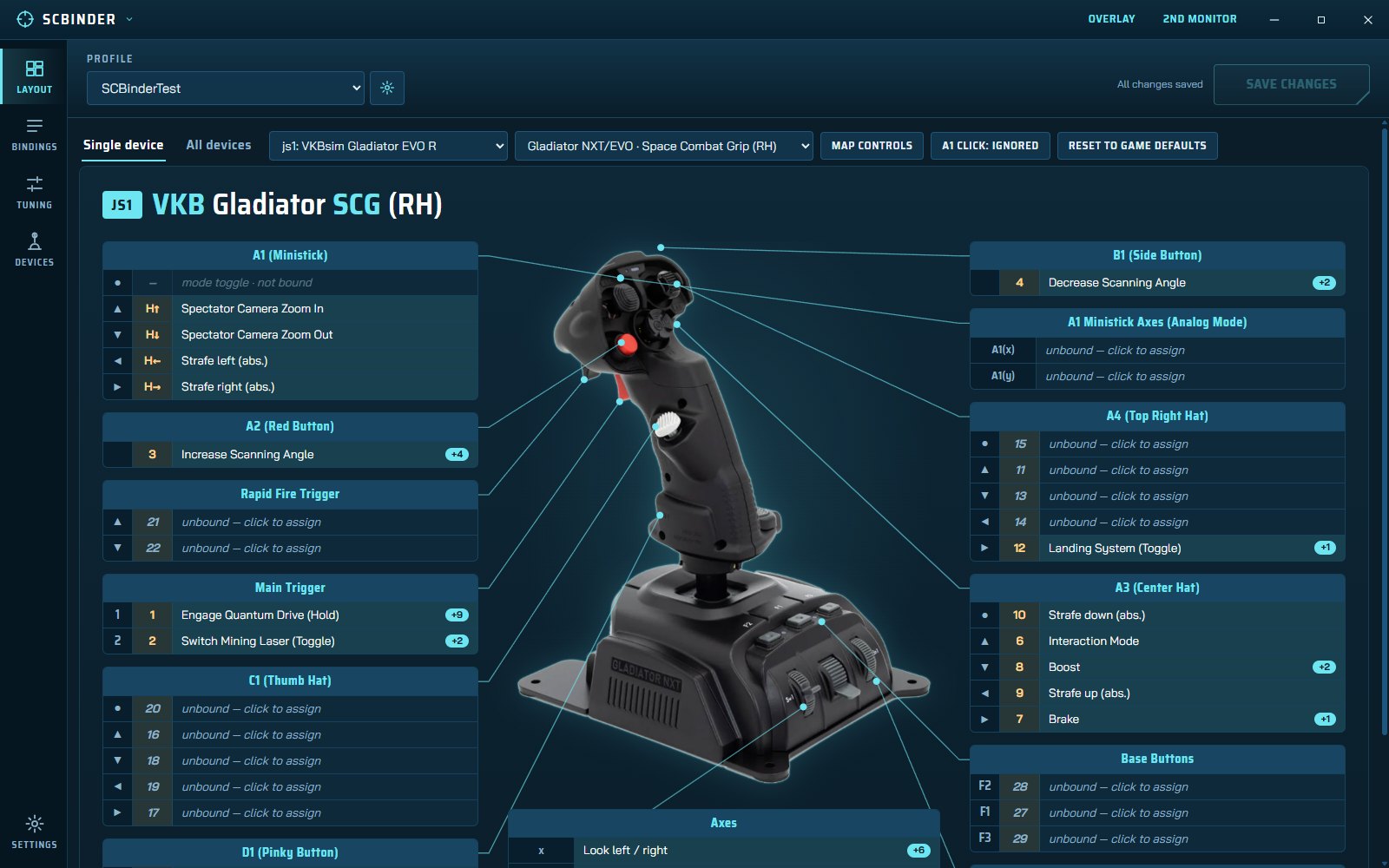The image size is (1389, 868).
Task: Click the +2 badge on Switch Mining Laser
Action: 457,641
